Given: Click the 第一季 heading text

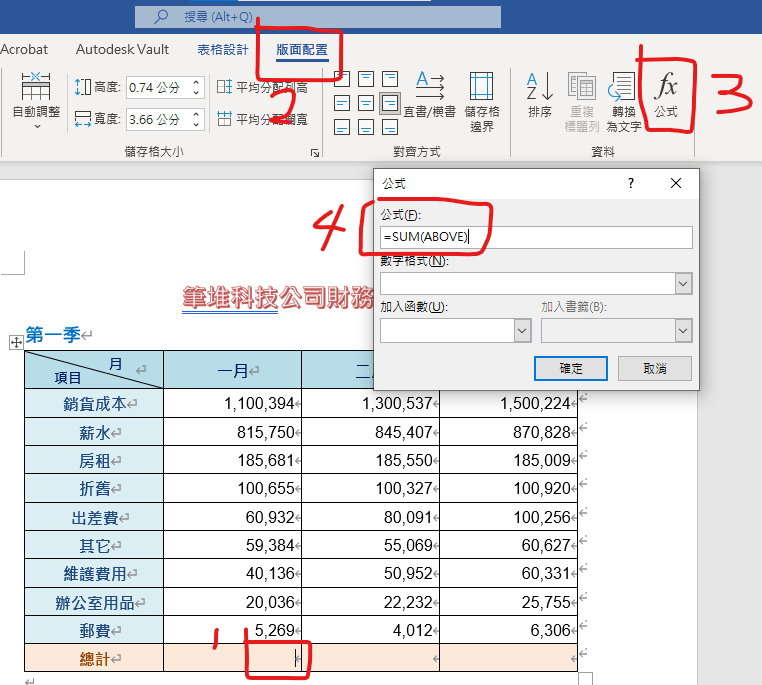Looking at the screenshot, I should (x=53, y=334).
